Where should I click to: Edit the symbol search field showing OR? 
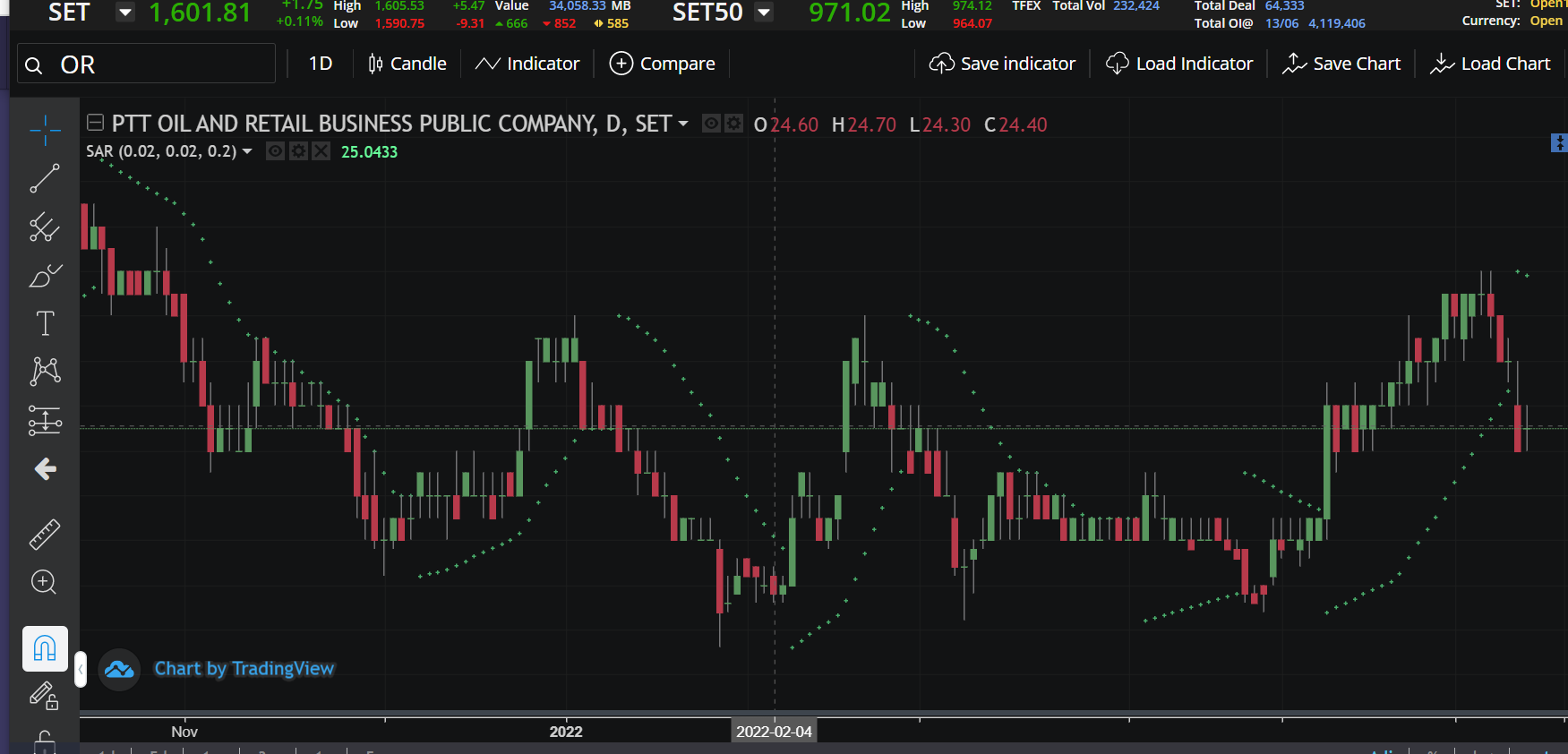(x=147, y=64)
